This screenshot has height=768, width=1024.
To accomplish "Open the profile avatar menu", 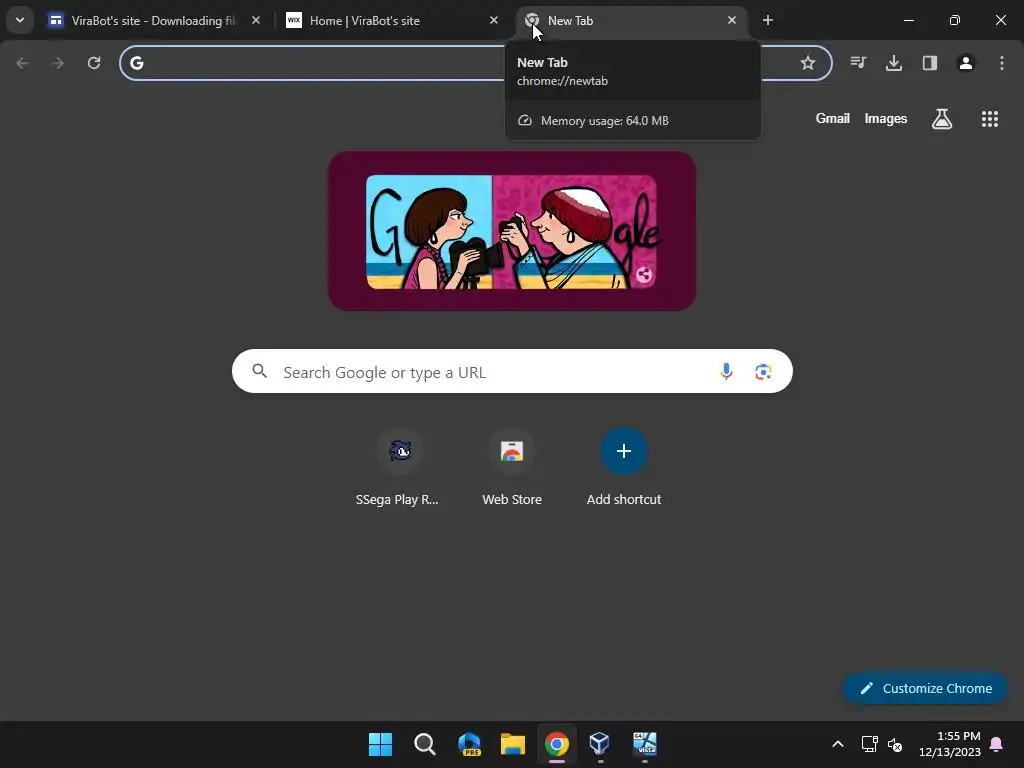I will [966, 63].
